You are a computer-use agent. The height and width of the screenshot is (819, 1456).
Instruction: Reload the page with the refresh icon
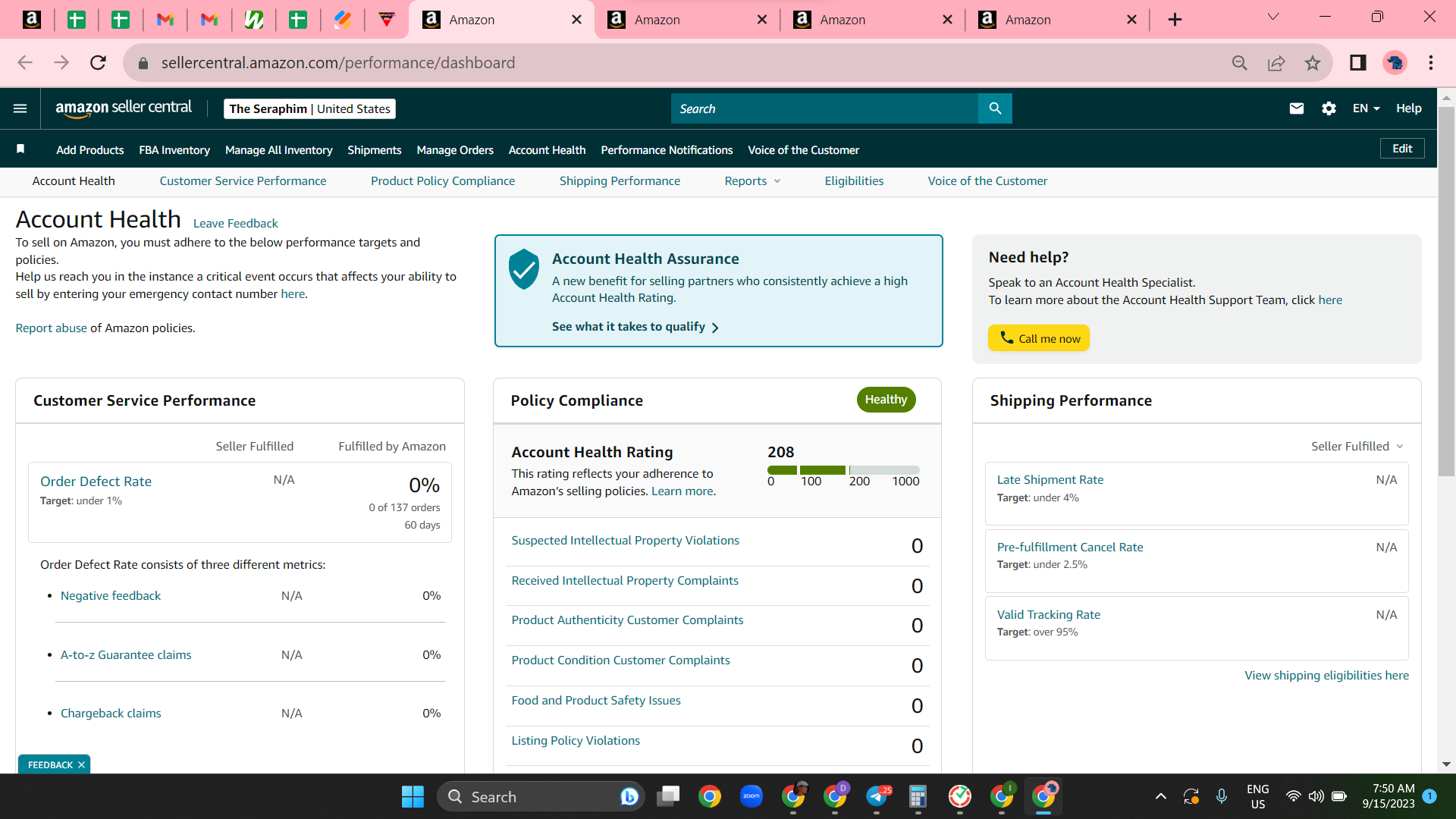point(98,63)
